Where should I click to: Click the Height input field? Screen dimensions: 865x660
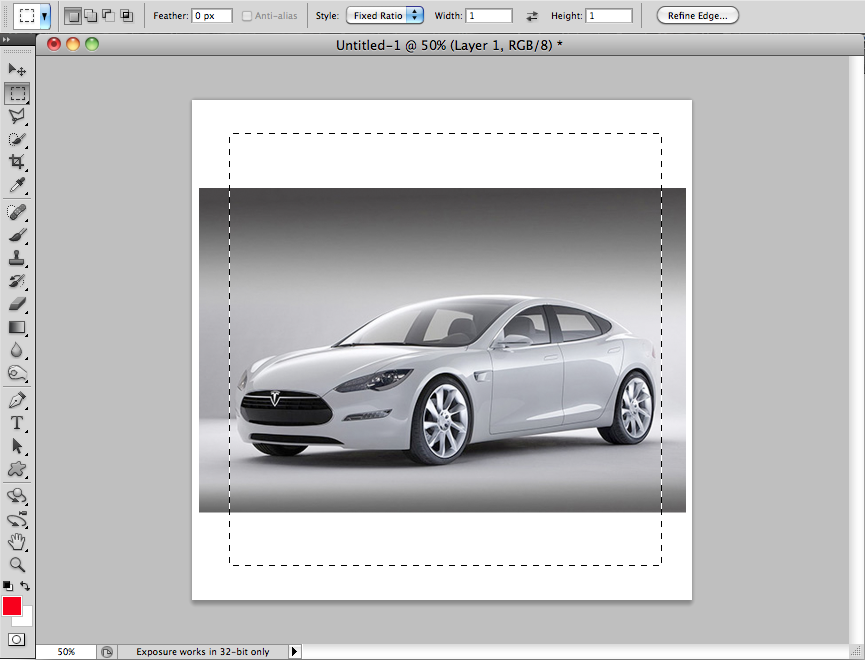click(x=609, y=15)
